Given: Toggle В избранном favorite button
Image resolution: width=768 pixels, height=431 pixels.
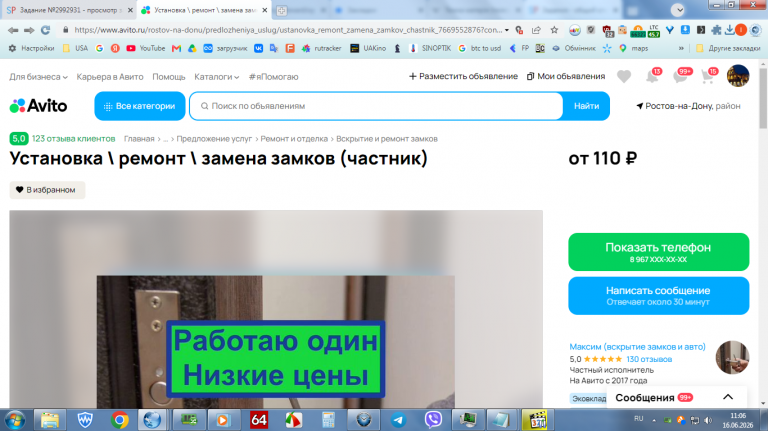Looking at the screenshot, I should click(x=47, y=190).
